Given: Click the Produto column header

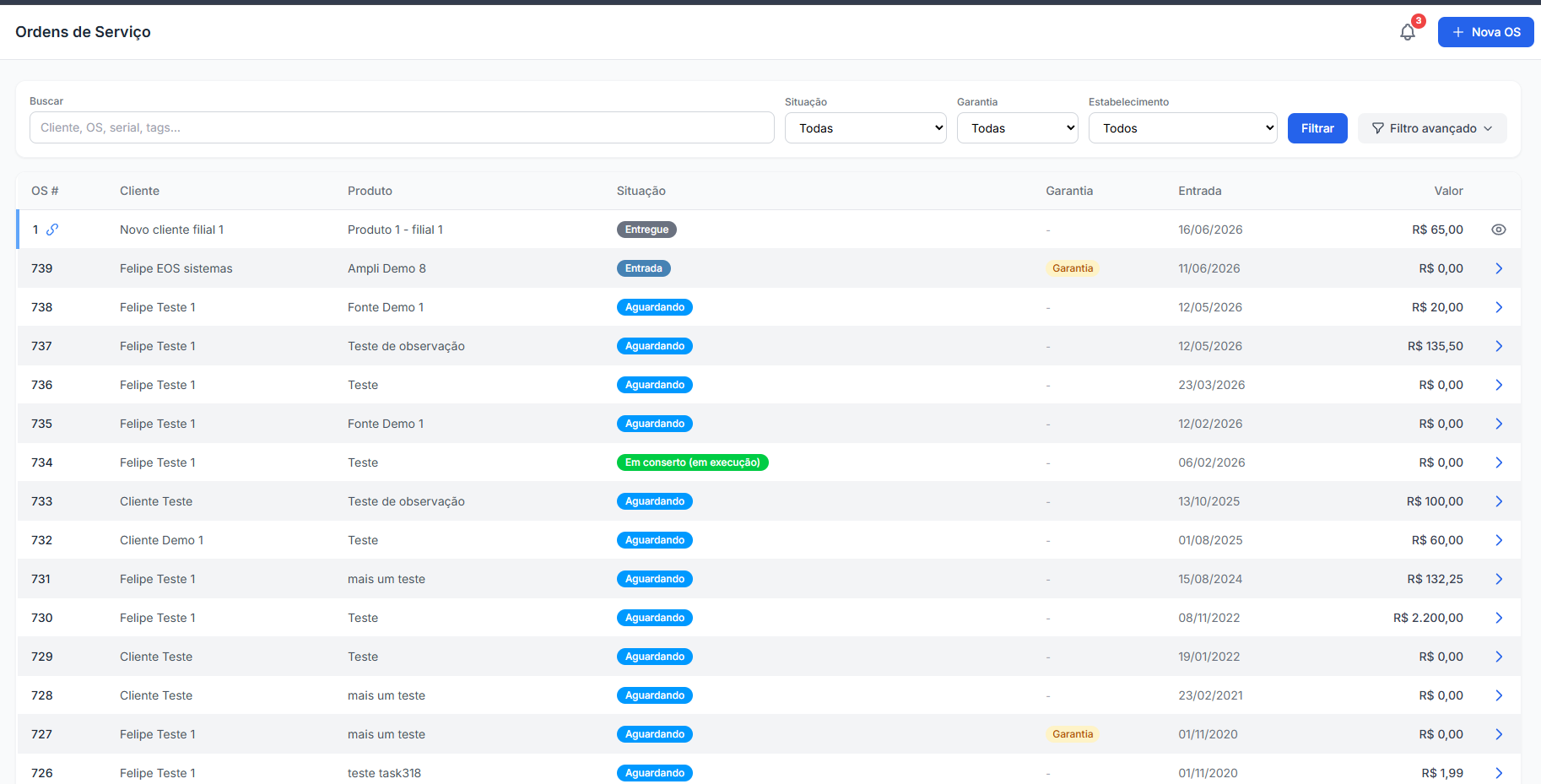Looking at the screenshot, I should [x=370, y=191].
